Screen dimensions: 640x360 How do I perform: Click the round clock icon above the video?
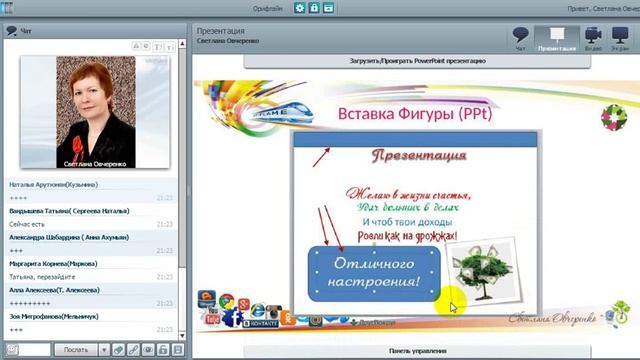[x=146, y=46]
